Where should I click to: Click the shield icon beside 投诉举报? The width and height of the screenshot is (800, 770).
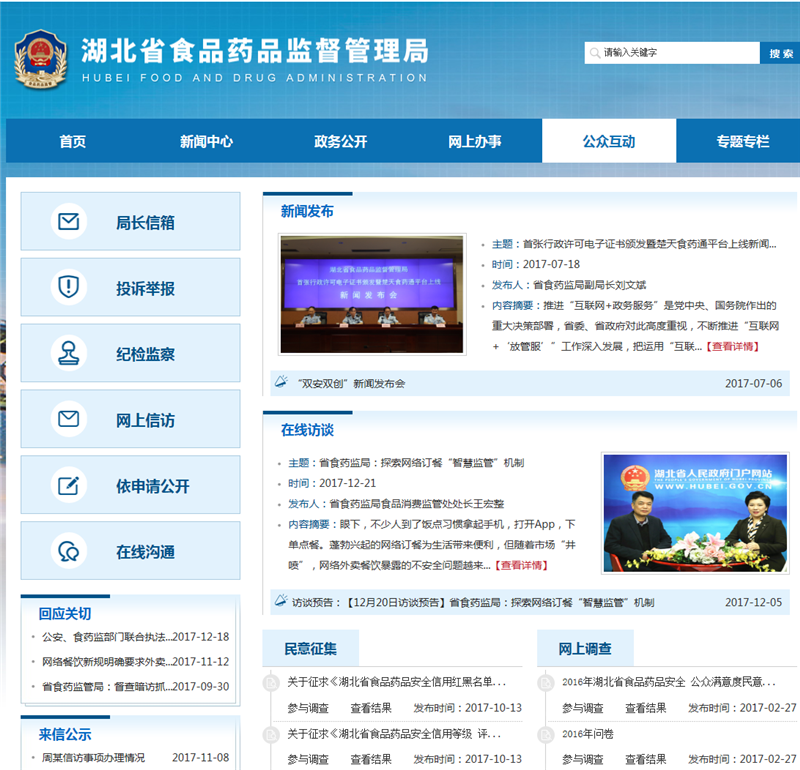point(68,288)
